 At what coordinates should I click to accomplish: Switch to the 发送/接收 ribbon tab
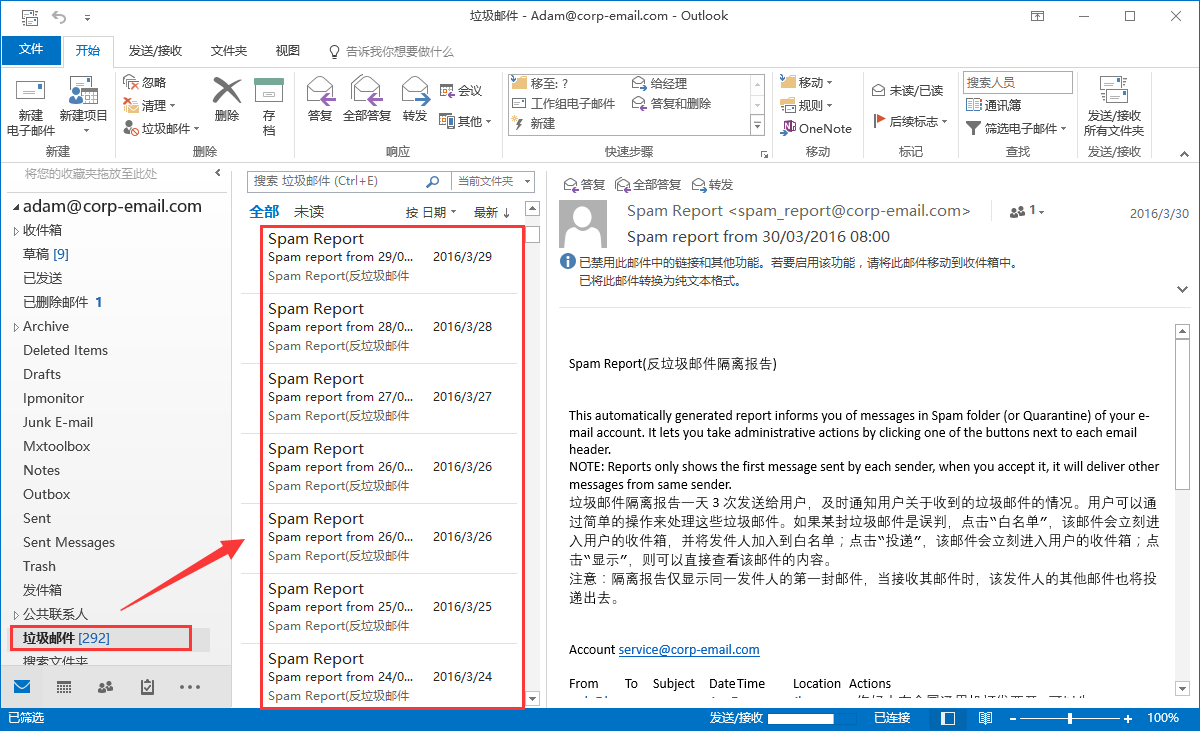155,51
